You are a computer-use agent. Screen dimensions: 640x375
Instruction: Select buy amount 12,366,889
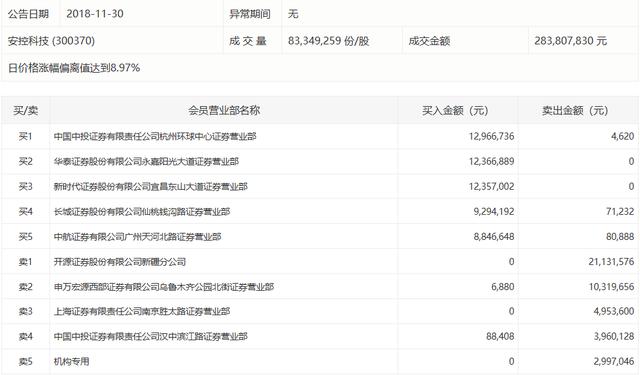(491, 162)
